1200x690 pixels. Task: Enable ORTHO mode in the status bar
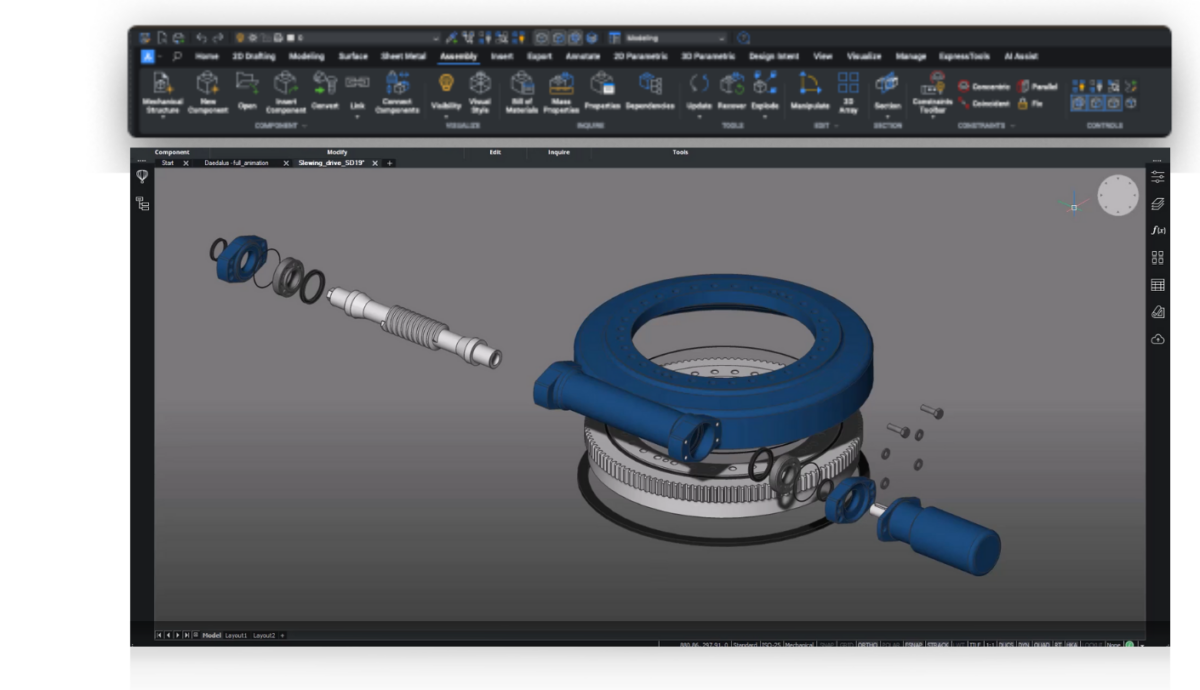[868, 645]
